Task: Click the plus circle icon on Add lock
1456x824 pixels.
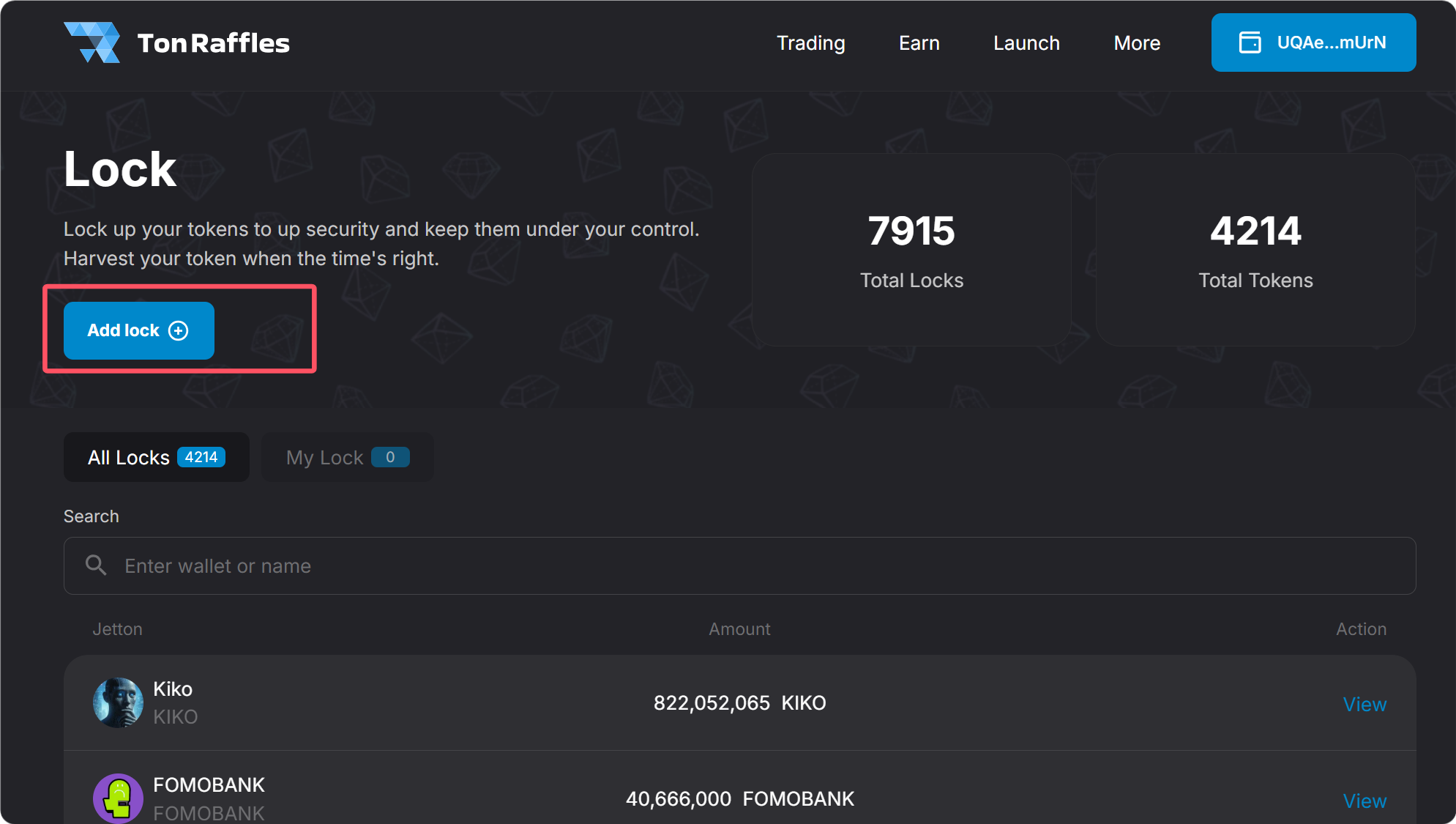Action: 178,330
